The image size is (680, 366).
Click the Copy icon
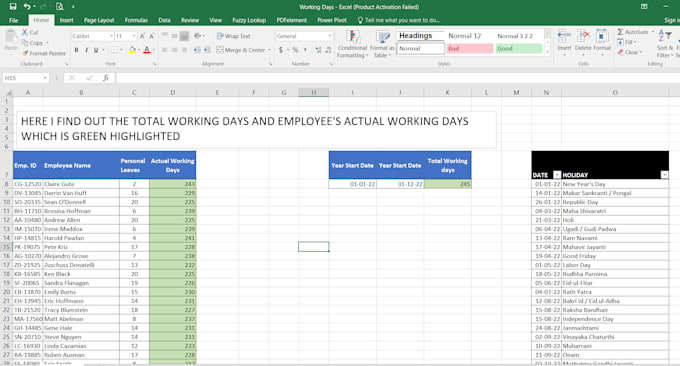point(25,43)
